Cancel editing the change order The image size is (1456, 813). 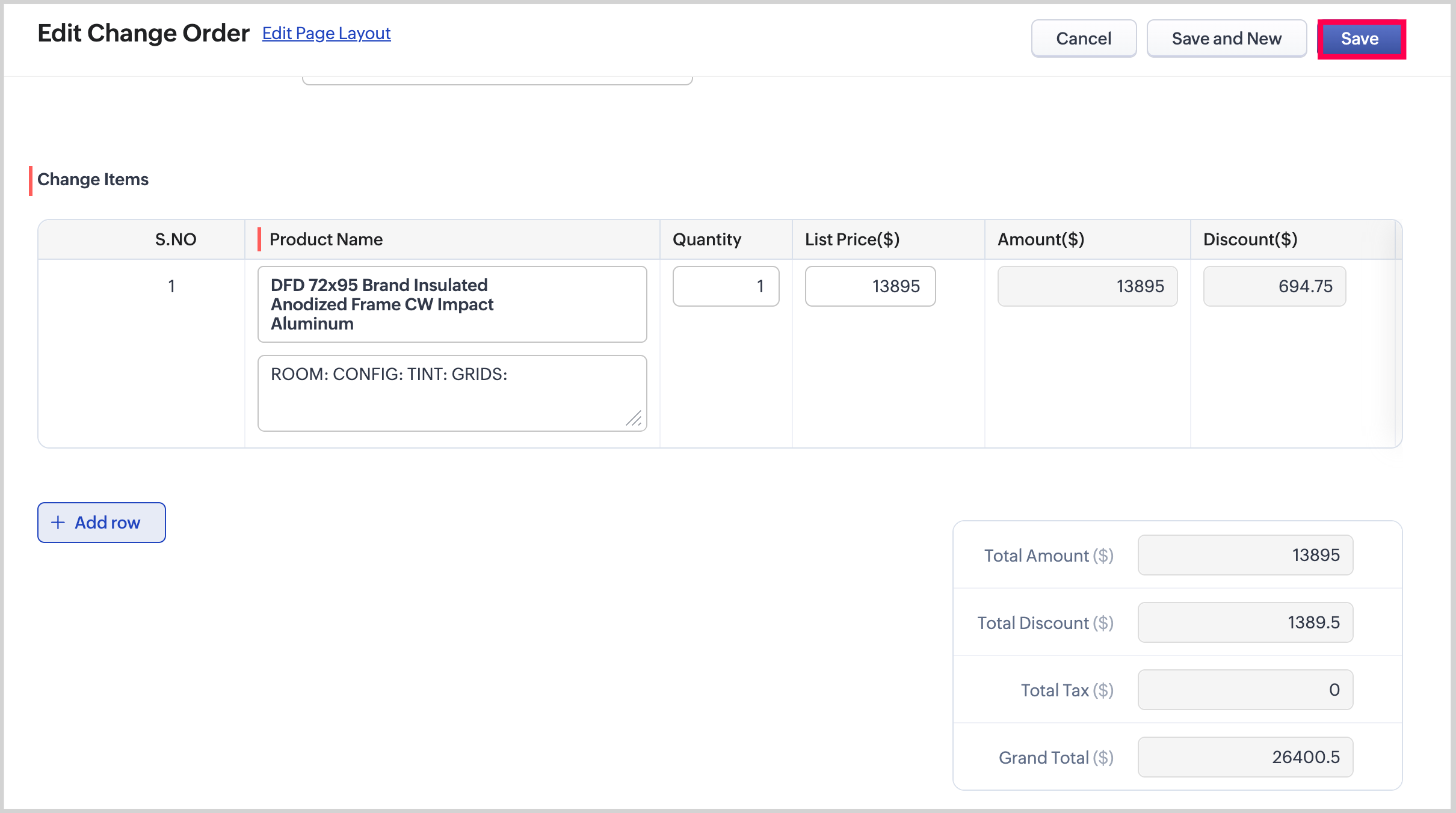(x=1083, y=39)
